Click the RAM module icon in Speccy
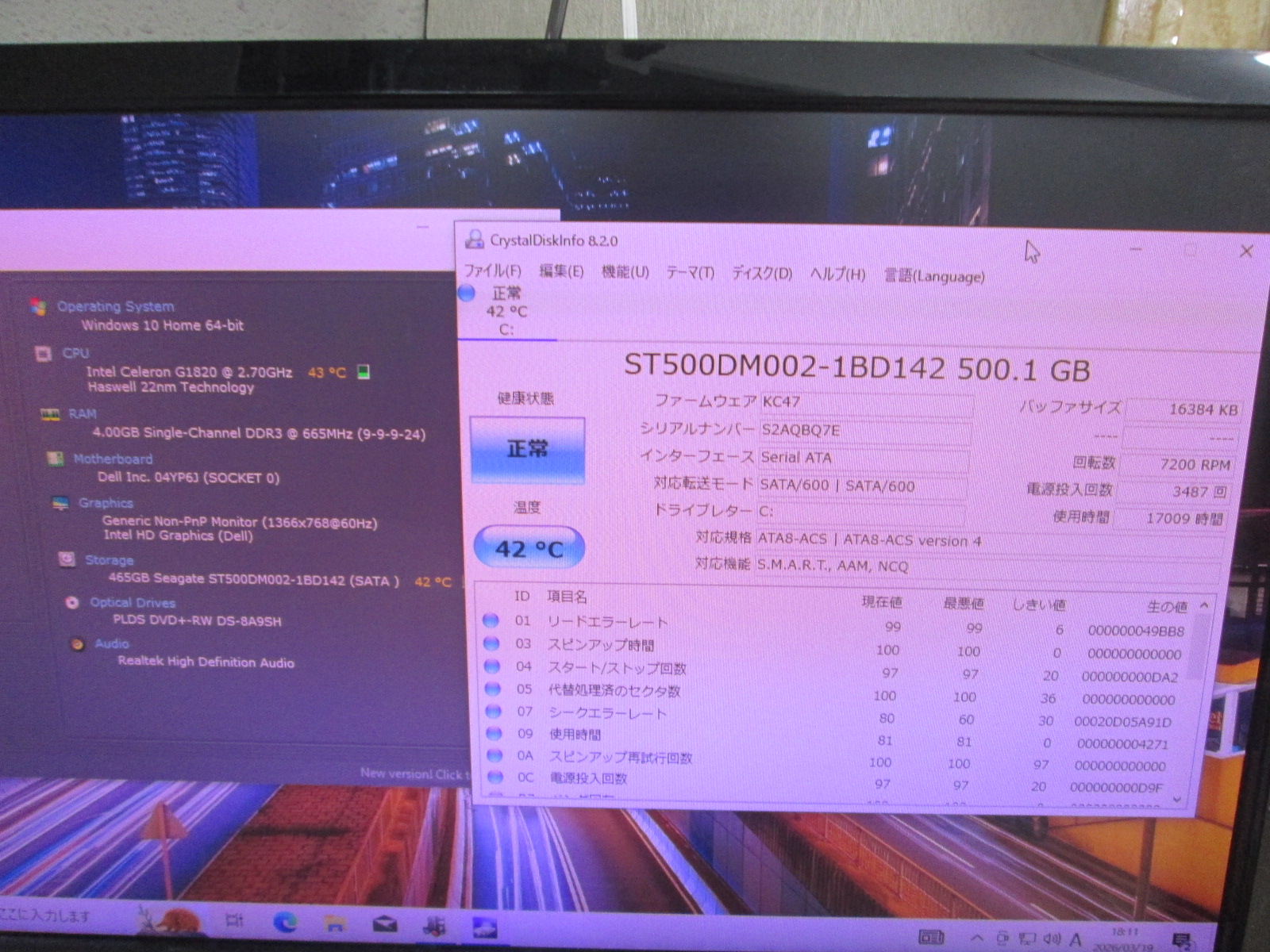Viewport: 1270px width, 952px height. 50,414
